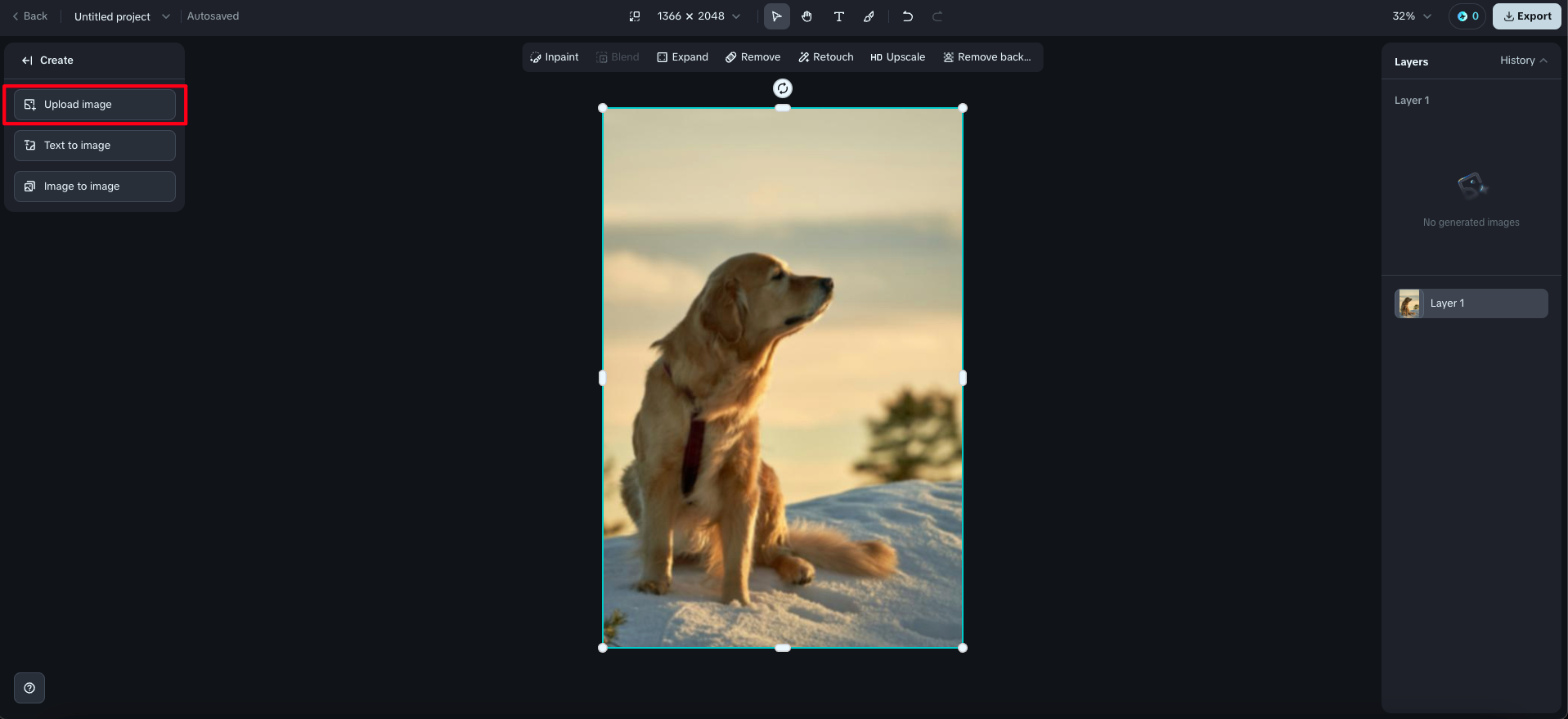Select the hand pan tool
This screenshot has height=719, width=1568.
[x=807, y=16]
